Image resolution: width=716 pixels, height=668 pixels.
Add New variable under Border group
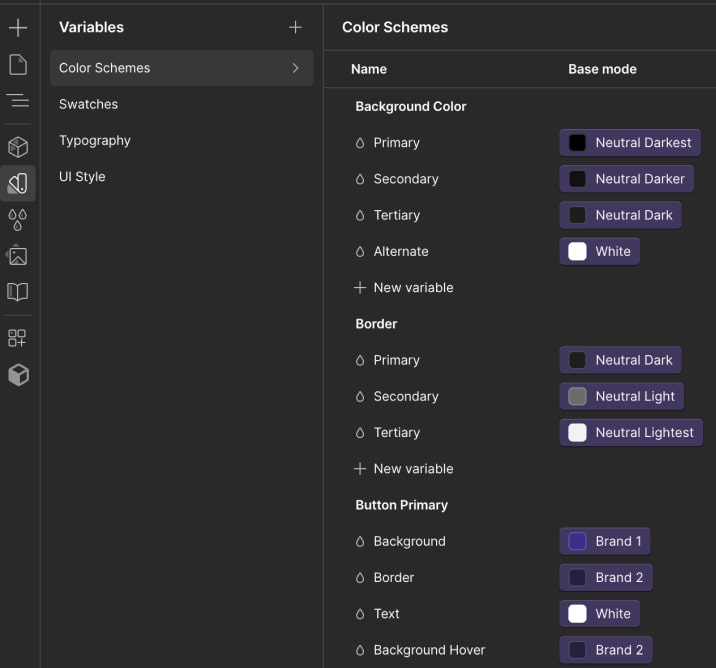(x=404, y=469)
